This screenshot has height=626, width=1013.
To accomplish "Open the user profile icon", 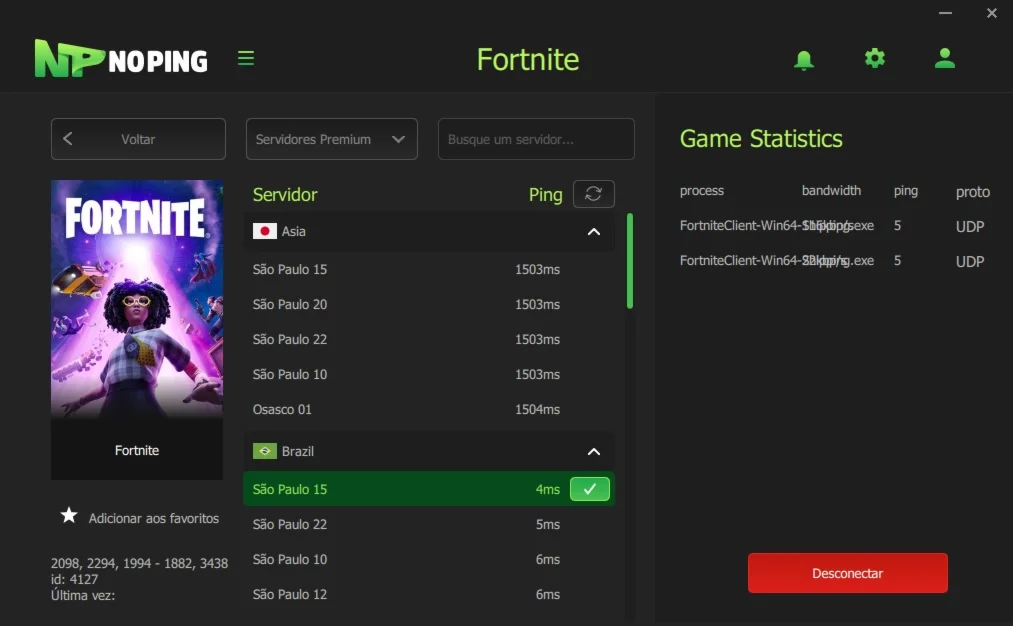I will [x=945, y=59].
